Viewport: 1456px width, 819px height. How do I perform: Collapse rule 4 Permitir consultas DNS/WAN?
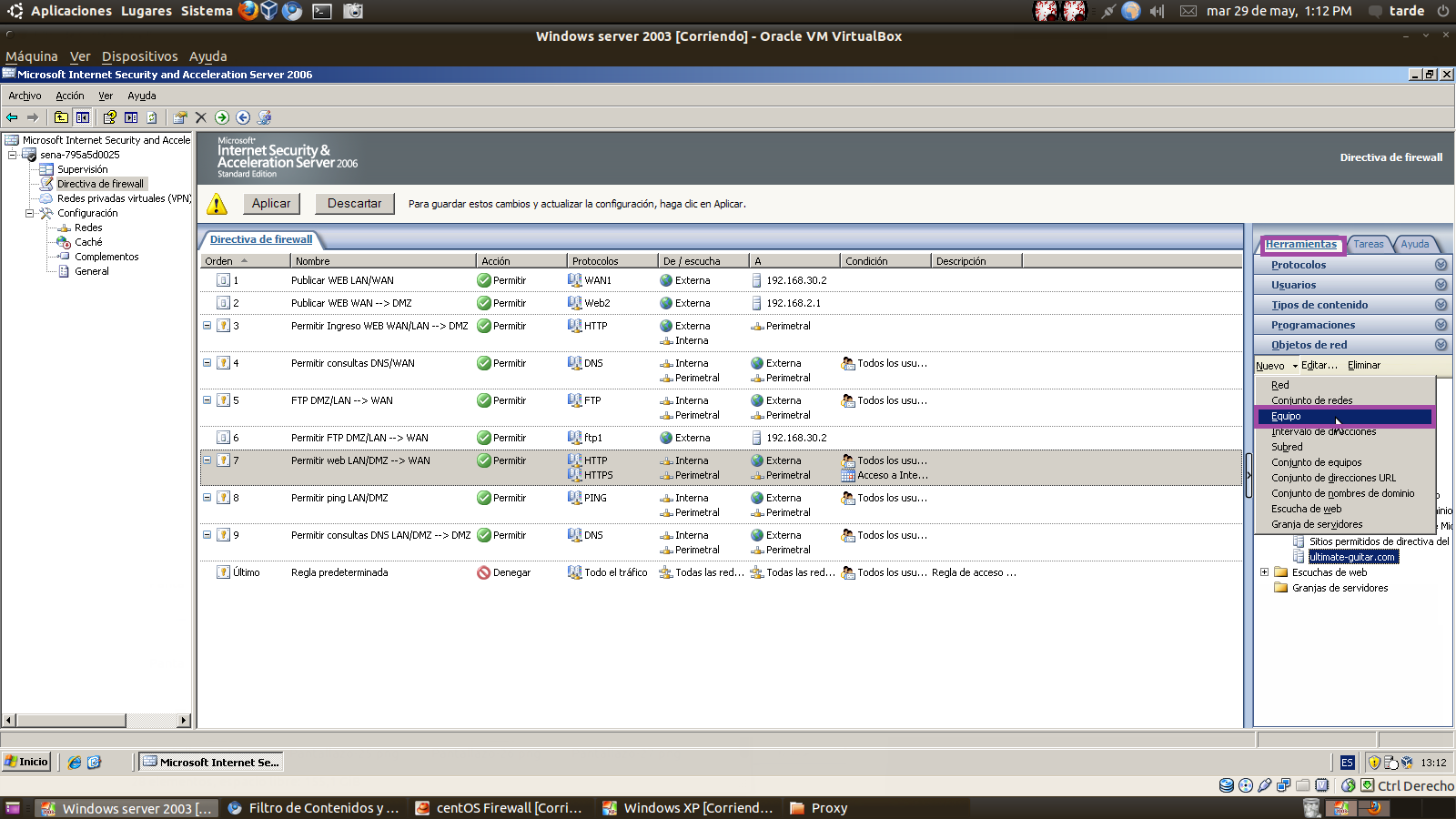(207, 362)
